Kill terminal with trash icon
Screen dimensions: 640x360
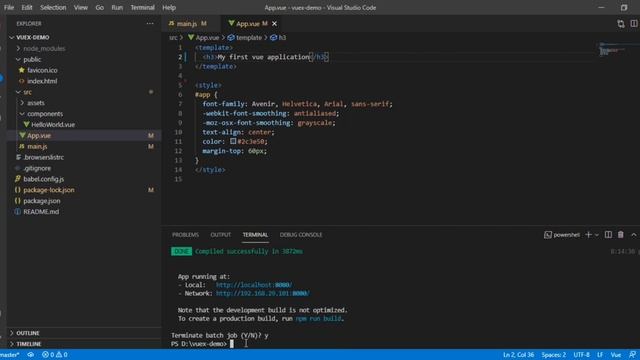pos(620,235)
